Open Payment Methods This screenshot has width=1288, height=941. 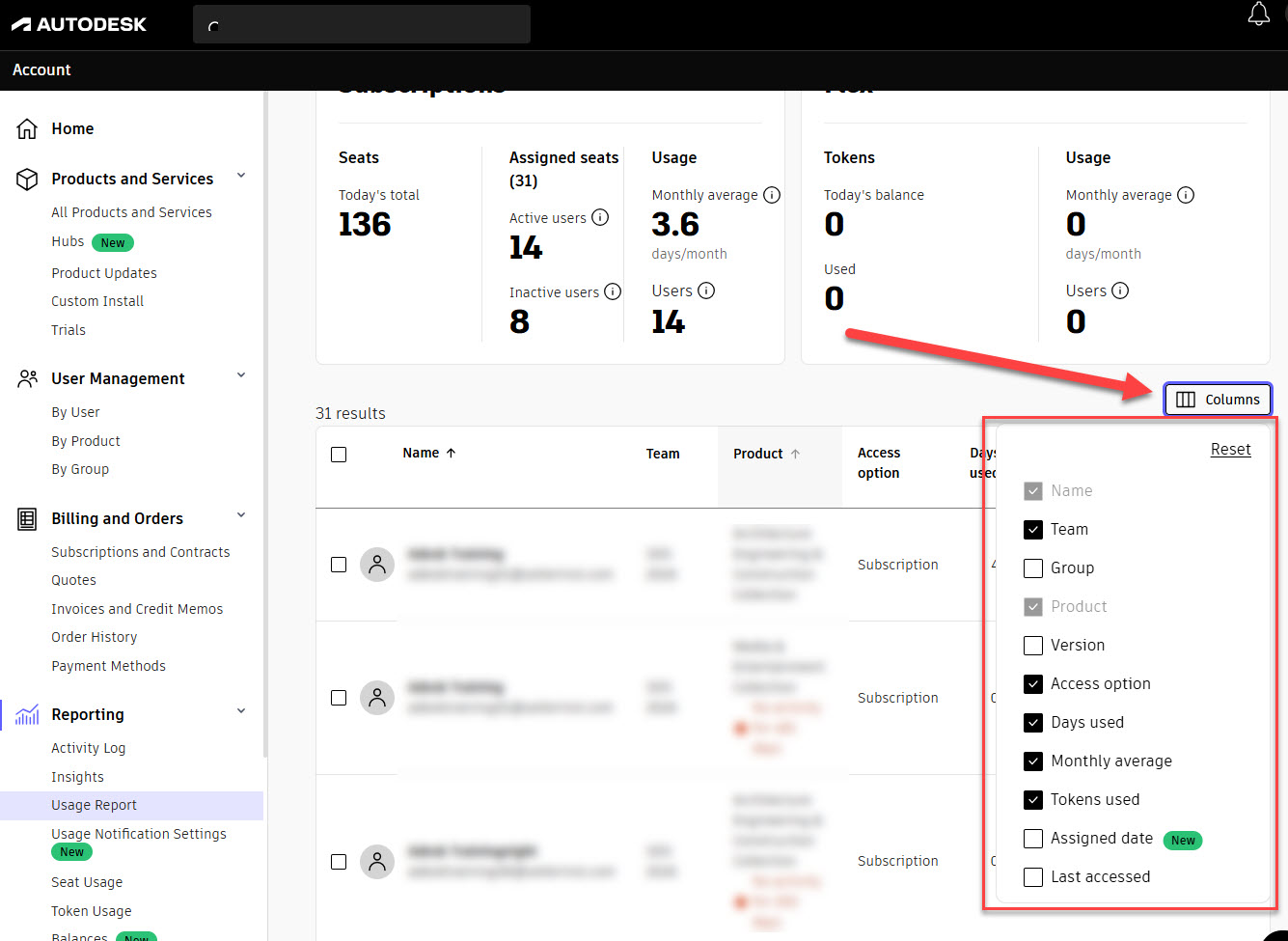pyautogui.click(x=108, y=666)
